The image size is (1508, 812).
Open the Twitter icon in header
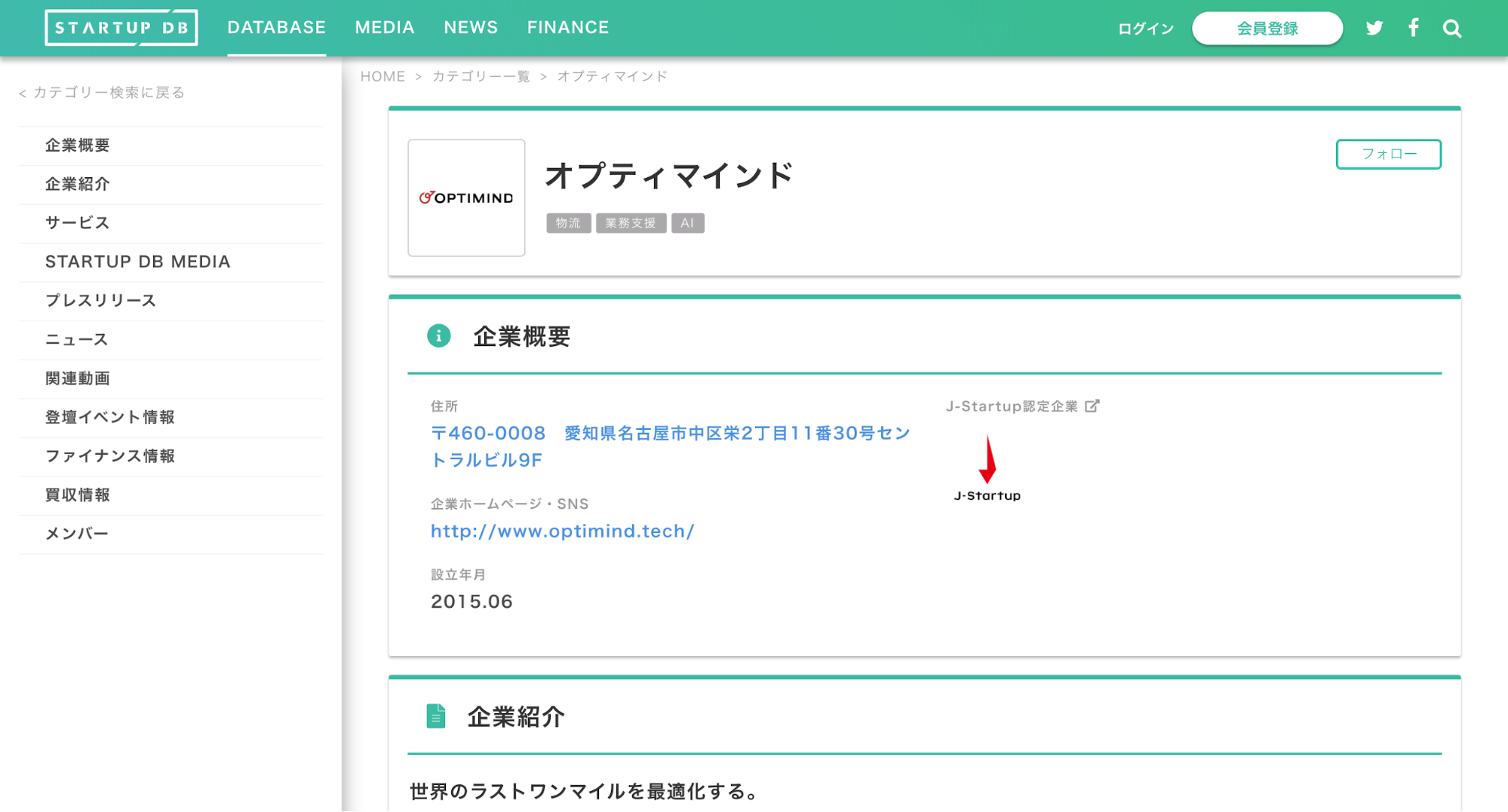coord(1374,29)
